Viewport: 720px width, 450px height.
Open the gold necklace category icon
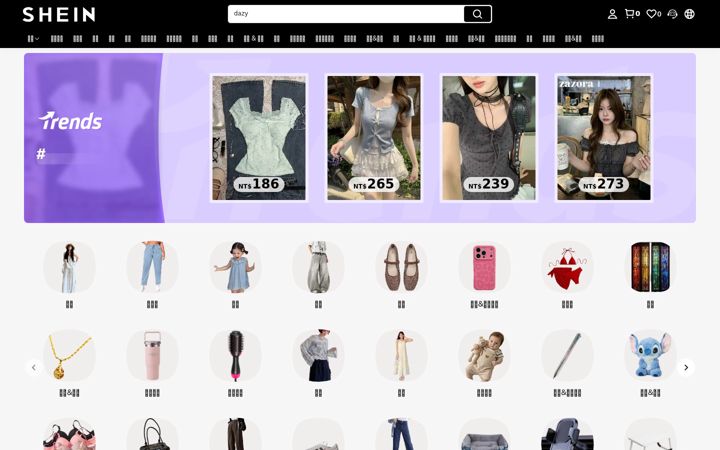(69, 355)
